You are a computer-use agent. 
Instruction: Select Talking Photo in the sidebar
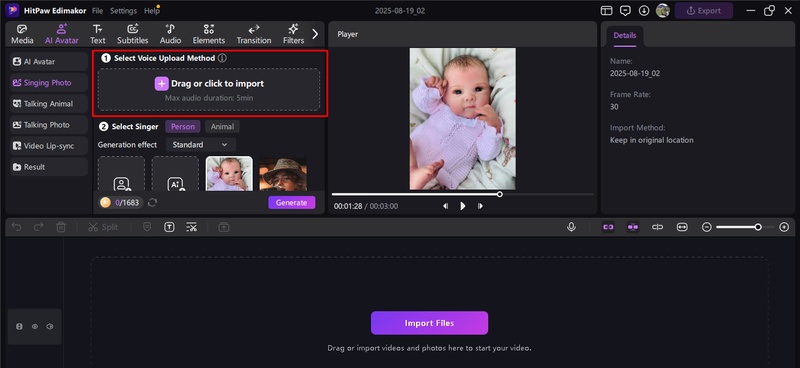[49, 125]
